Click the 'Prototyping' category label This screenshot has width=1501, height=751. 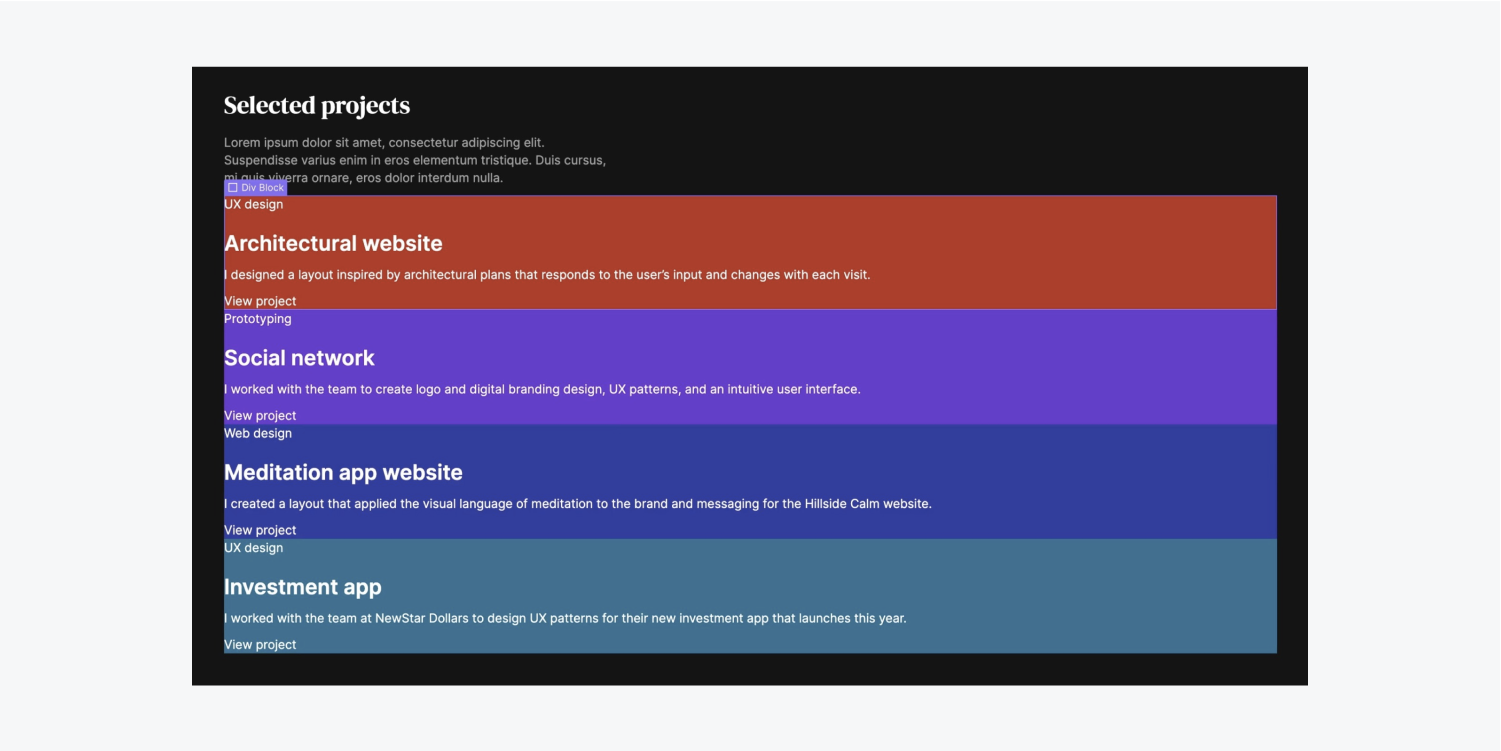[x=258, y=319]
